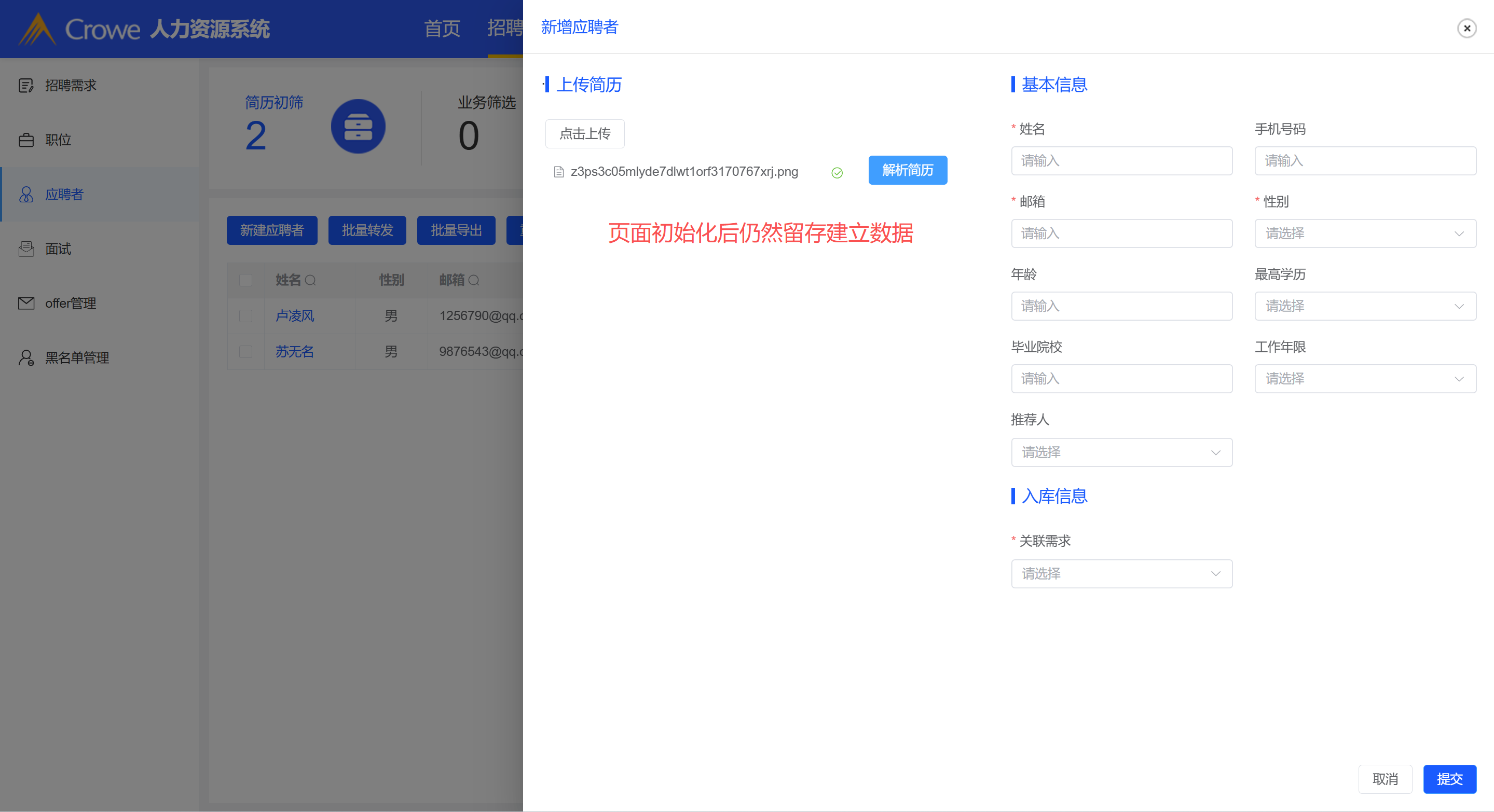The width and height of the screenshot is (1494, 812).
Task: Open the 关联需求 select box
Action: [1121, 574]
